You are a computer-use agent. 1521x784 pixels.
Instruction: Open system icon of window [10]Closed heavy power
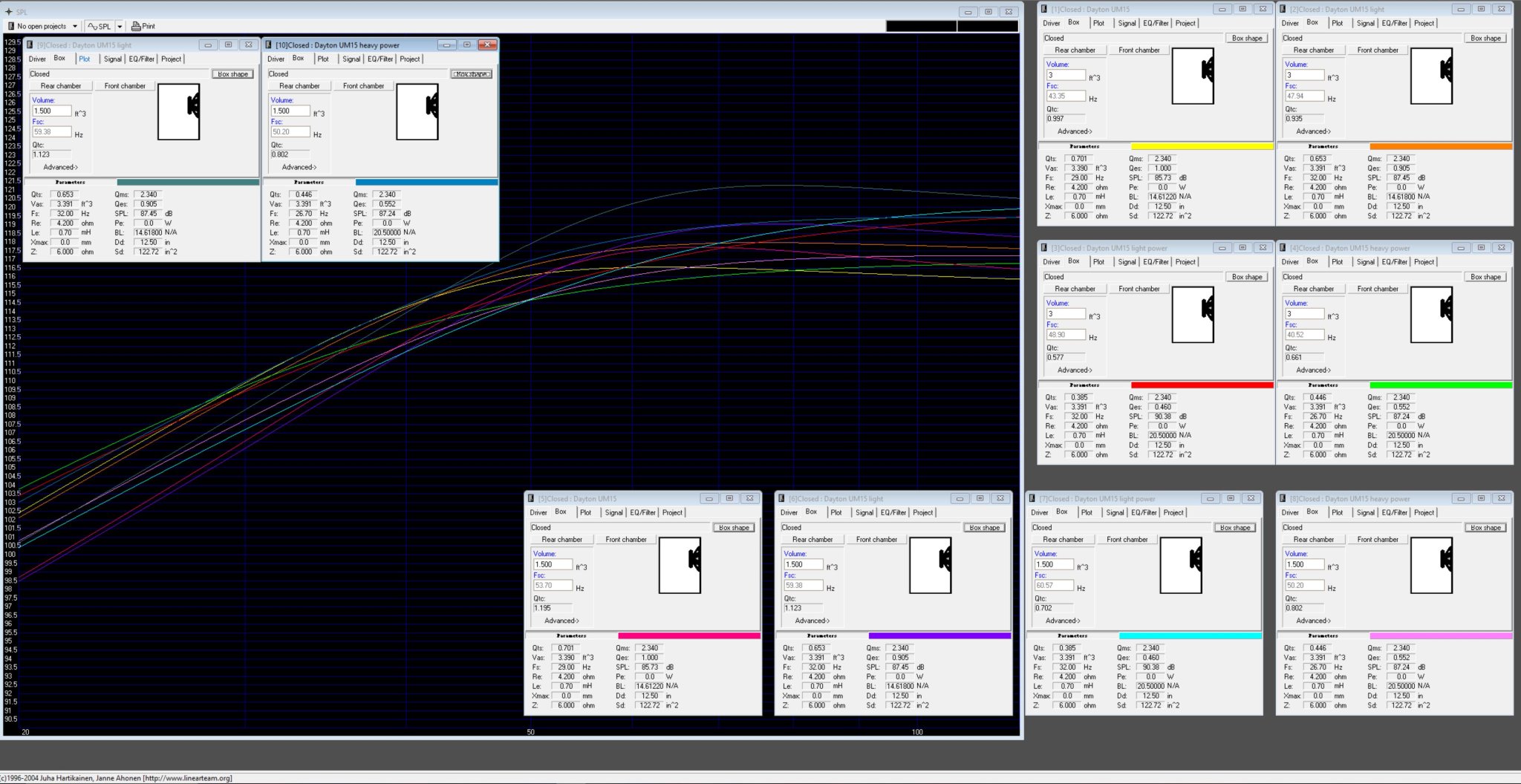click(268, 45)
